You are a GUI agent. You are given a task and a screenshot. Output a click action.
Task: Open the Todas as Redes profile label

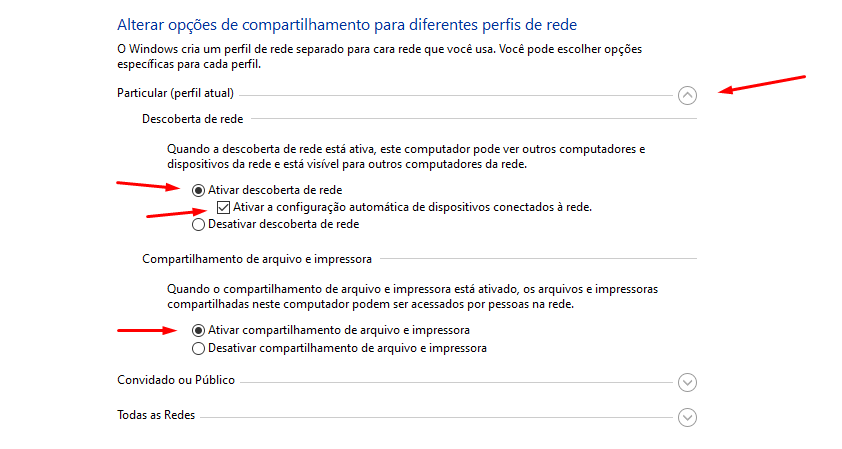point(156,415)
